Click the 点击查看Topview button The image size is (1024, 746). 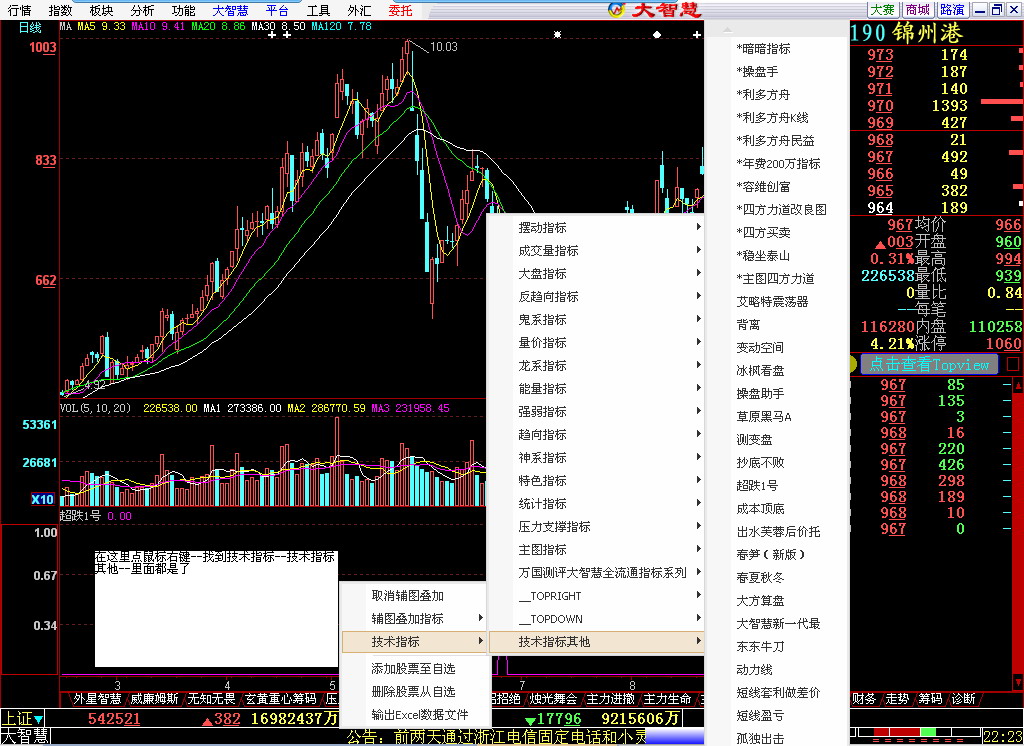929,365
